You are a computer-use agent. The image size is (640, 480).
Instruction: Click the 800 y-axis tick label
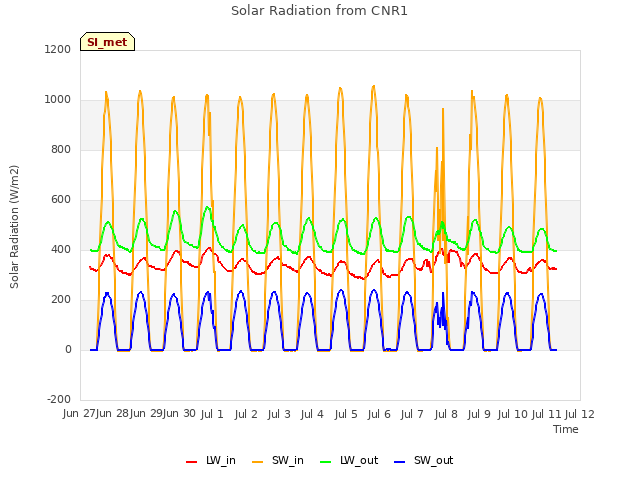coord(61,149)
